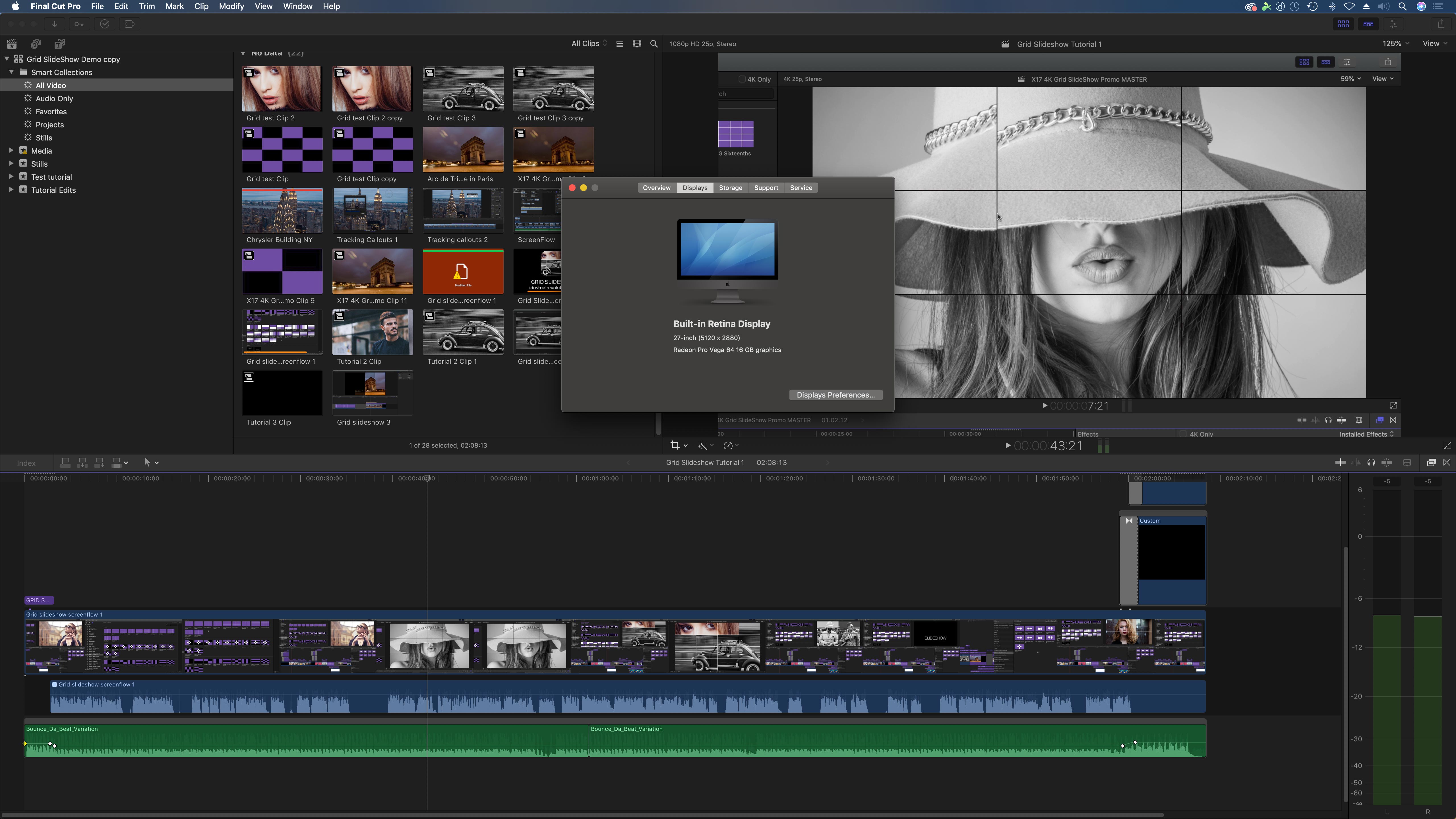Click the project clapperboard icon beside title
This screenshot has width=1456, height=819.
pos(1005,44)
